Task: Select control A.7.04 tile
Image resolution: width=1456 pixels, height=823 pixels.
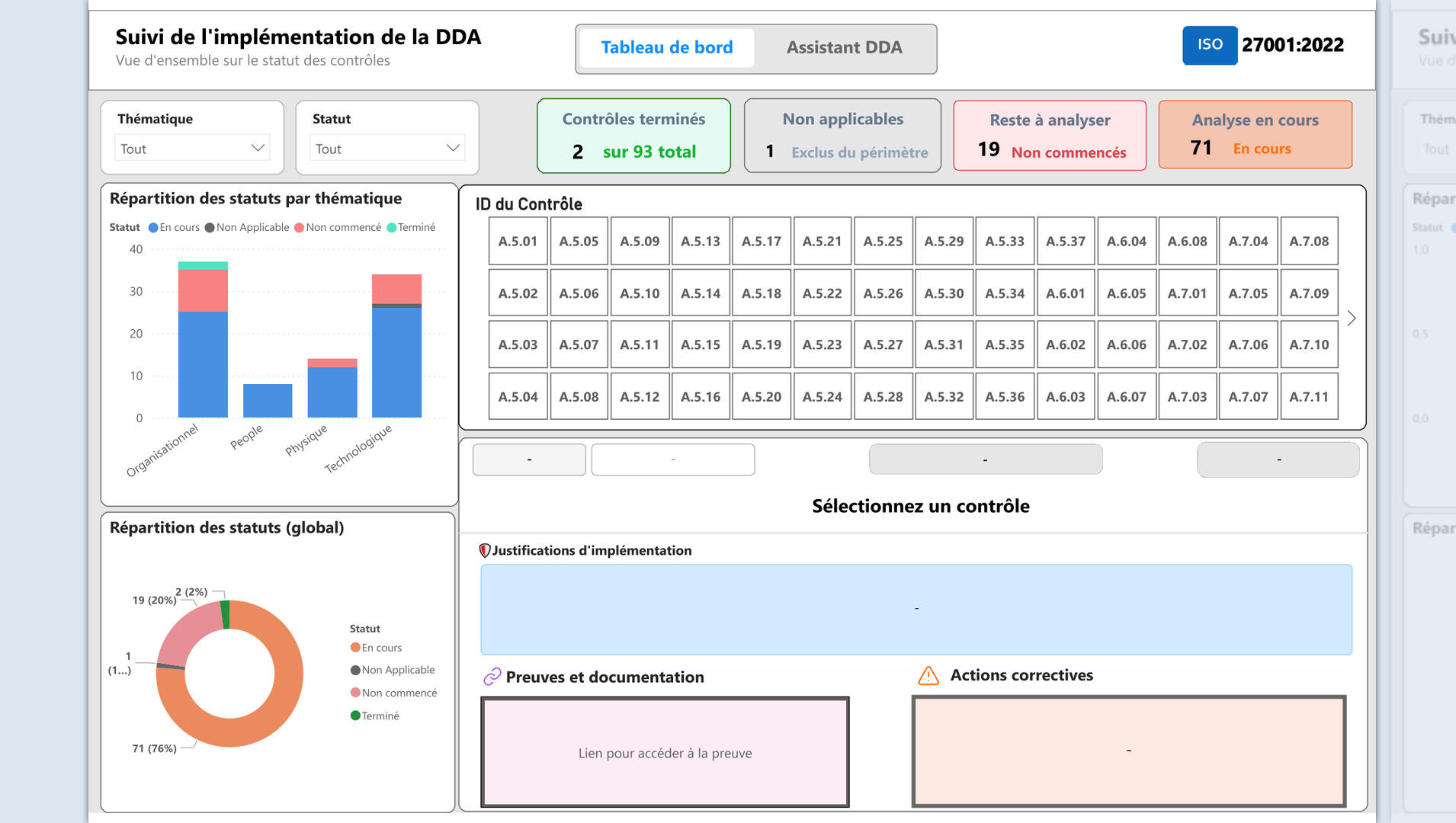Action: click(x=1248, y=242)
